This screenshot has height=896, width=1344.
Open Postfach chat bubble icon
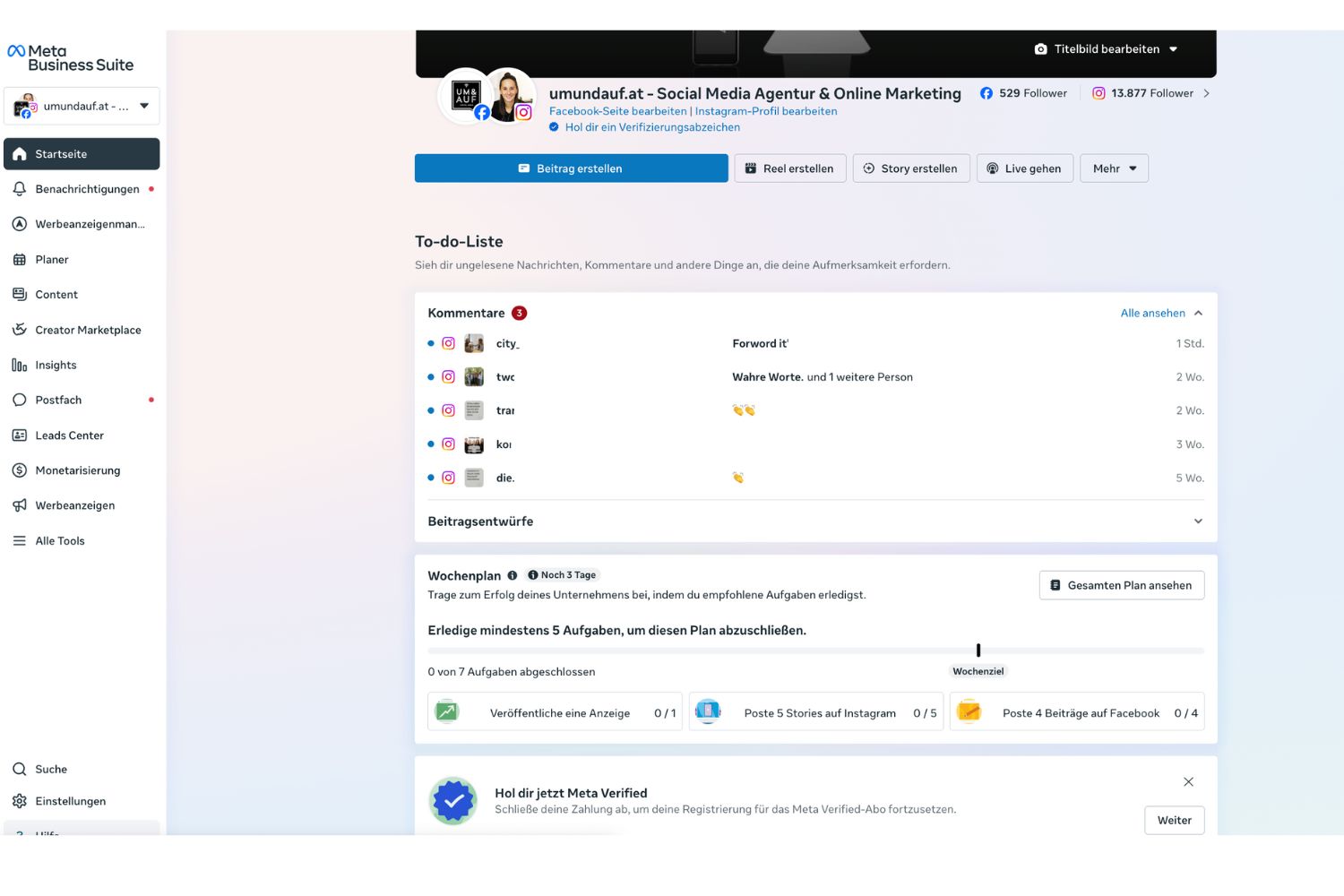[x=20, y=400]
